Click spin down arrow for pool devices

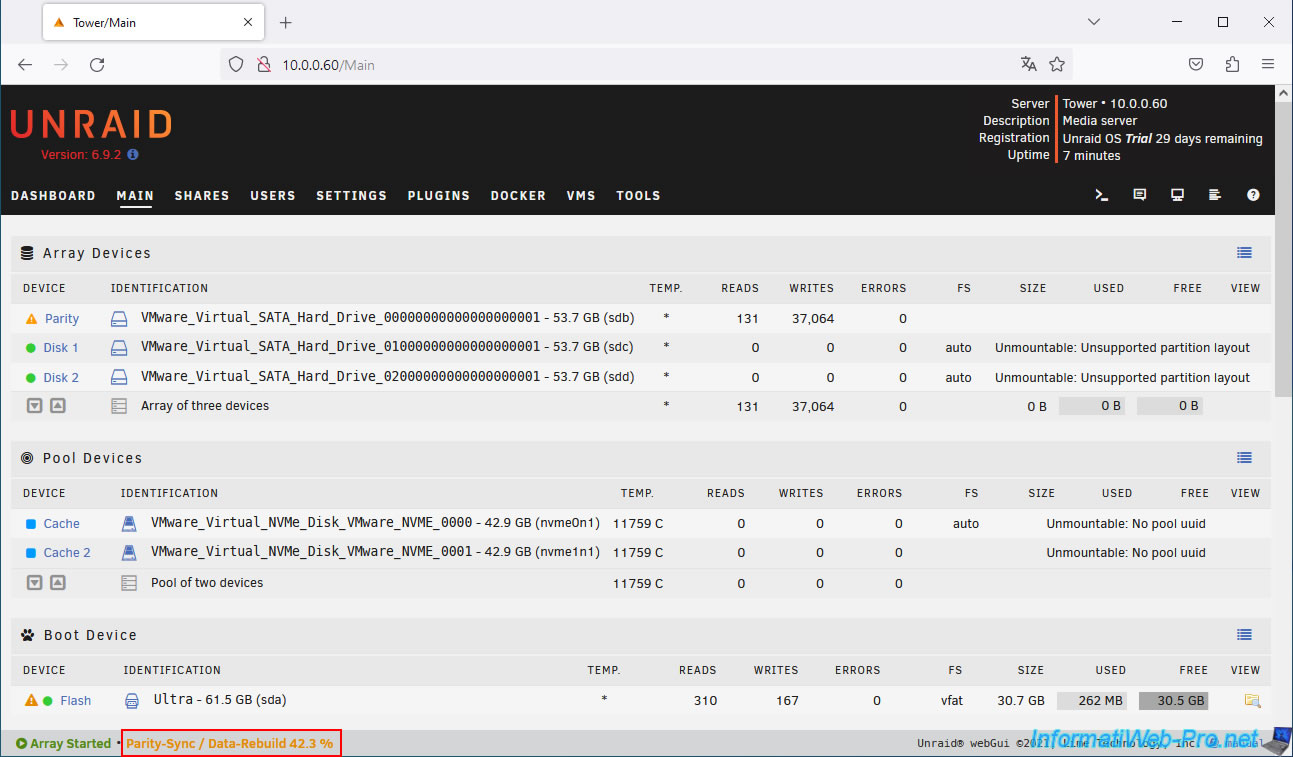34,583
